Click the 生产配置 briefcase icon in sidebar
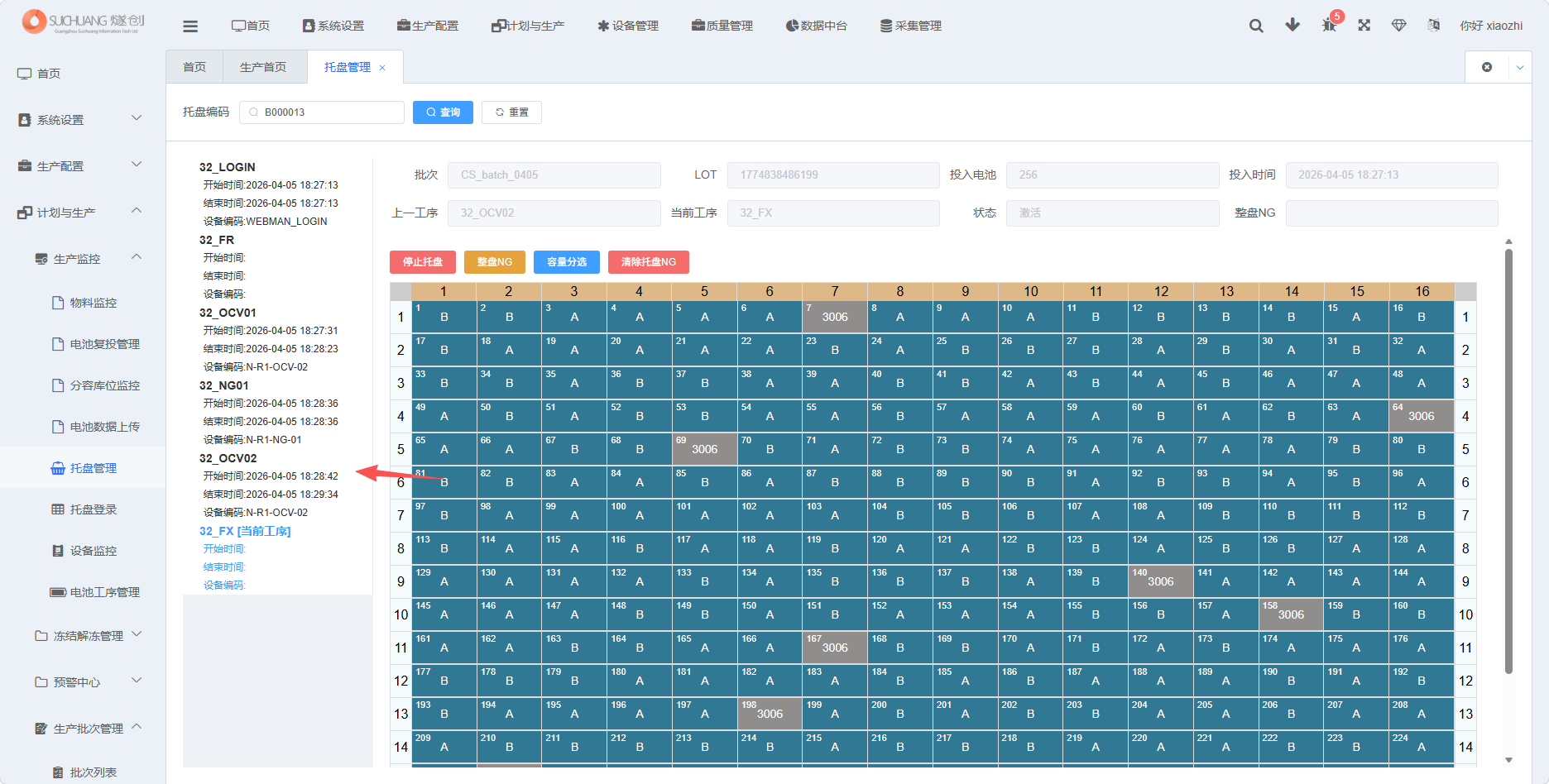Viewport: 1549px width, 784px height. [25, 166]
